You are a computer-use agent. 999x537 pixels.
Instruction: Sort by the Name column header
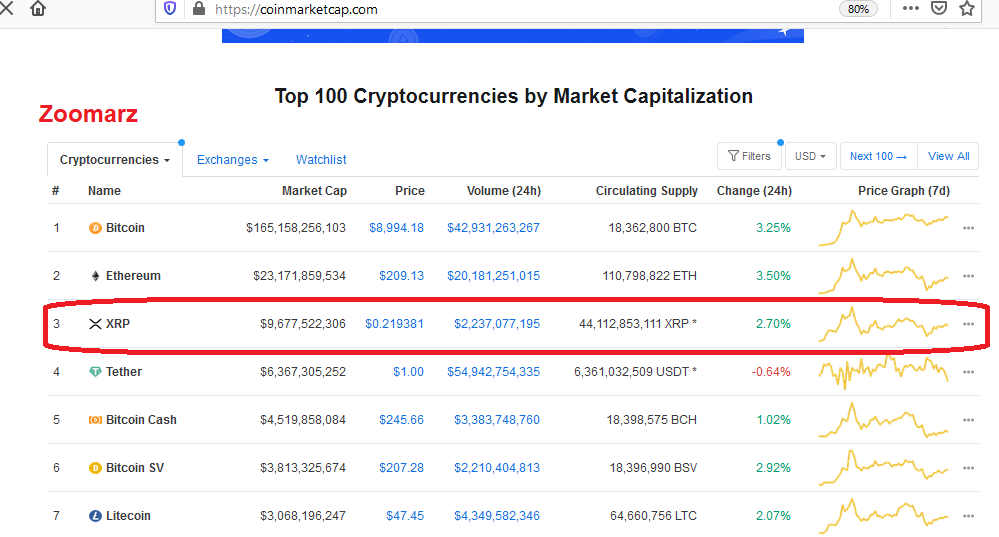(104, 191)
